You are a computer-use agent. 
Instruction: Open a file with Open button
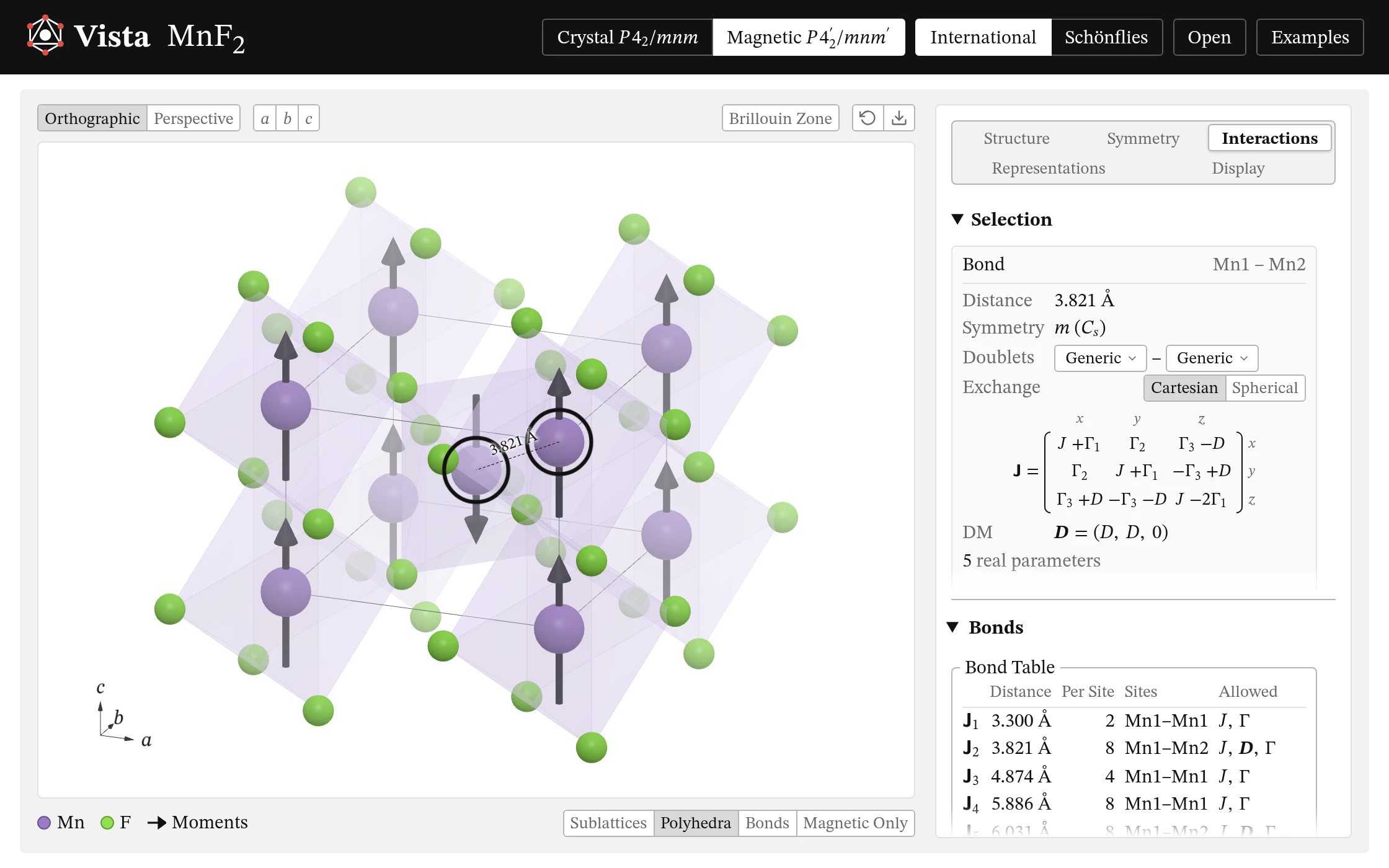pos(1209,37)
